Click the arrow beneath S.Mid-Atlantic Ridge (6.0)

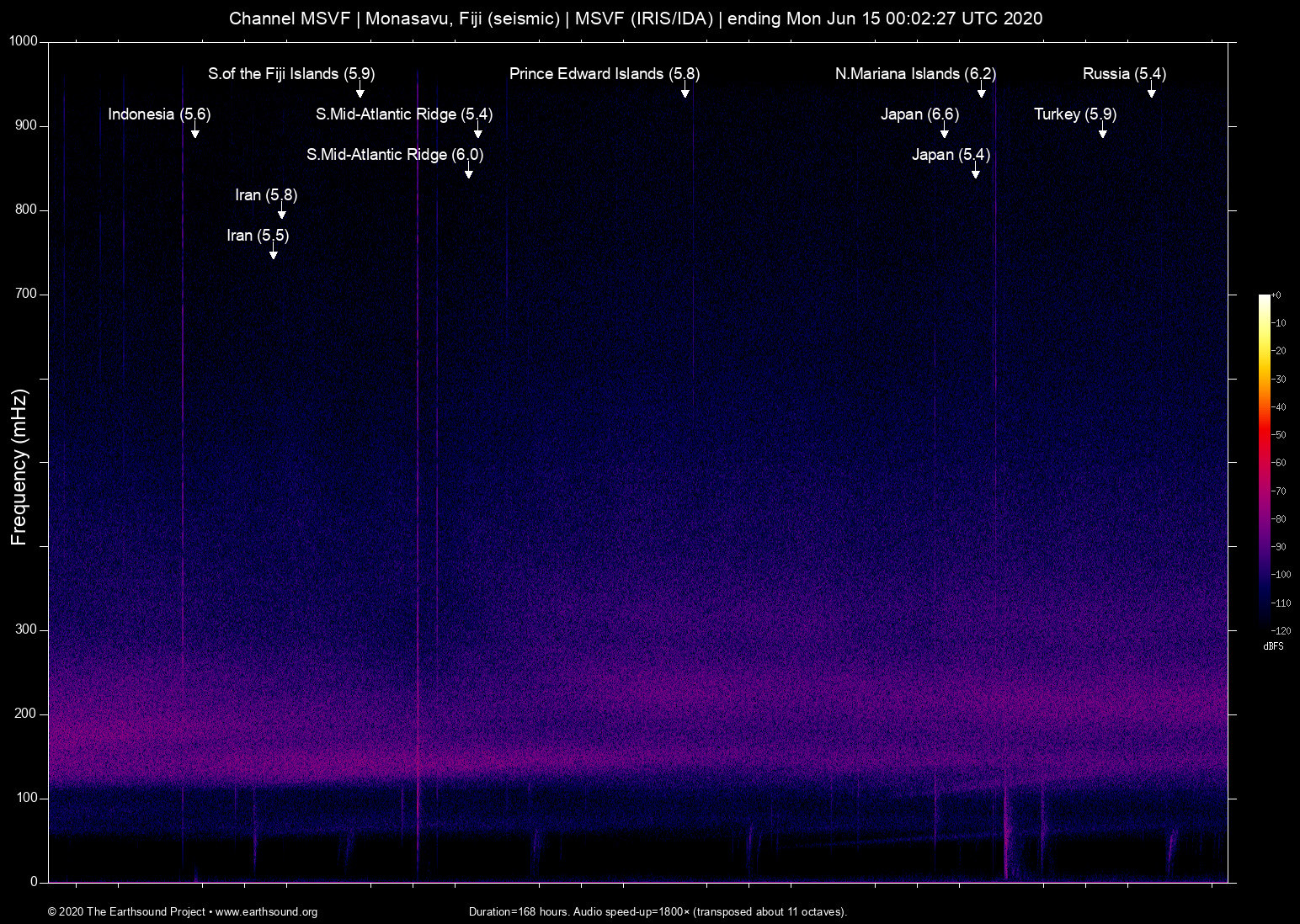(x=468, y=172)
